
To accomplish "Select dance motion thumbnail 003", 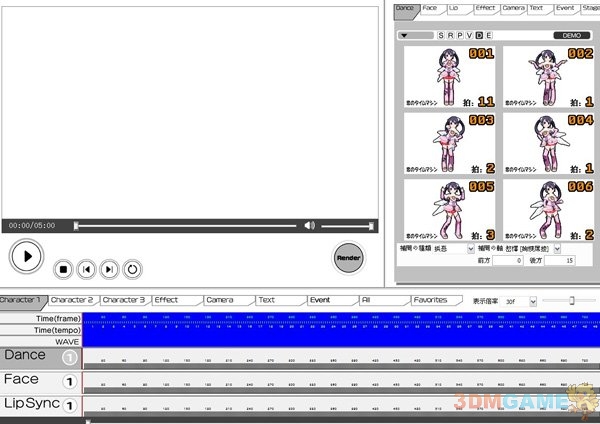I will [447, 143].
